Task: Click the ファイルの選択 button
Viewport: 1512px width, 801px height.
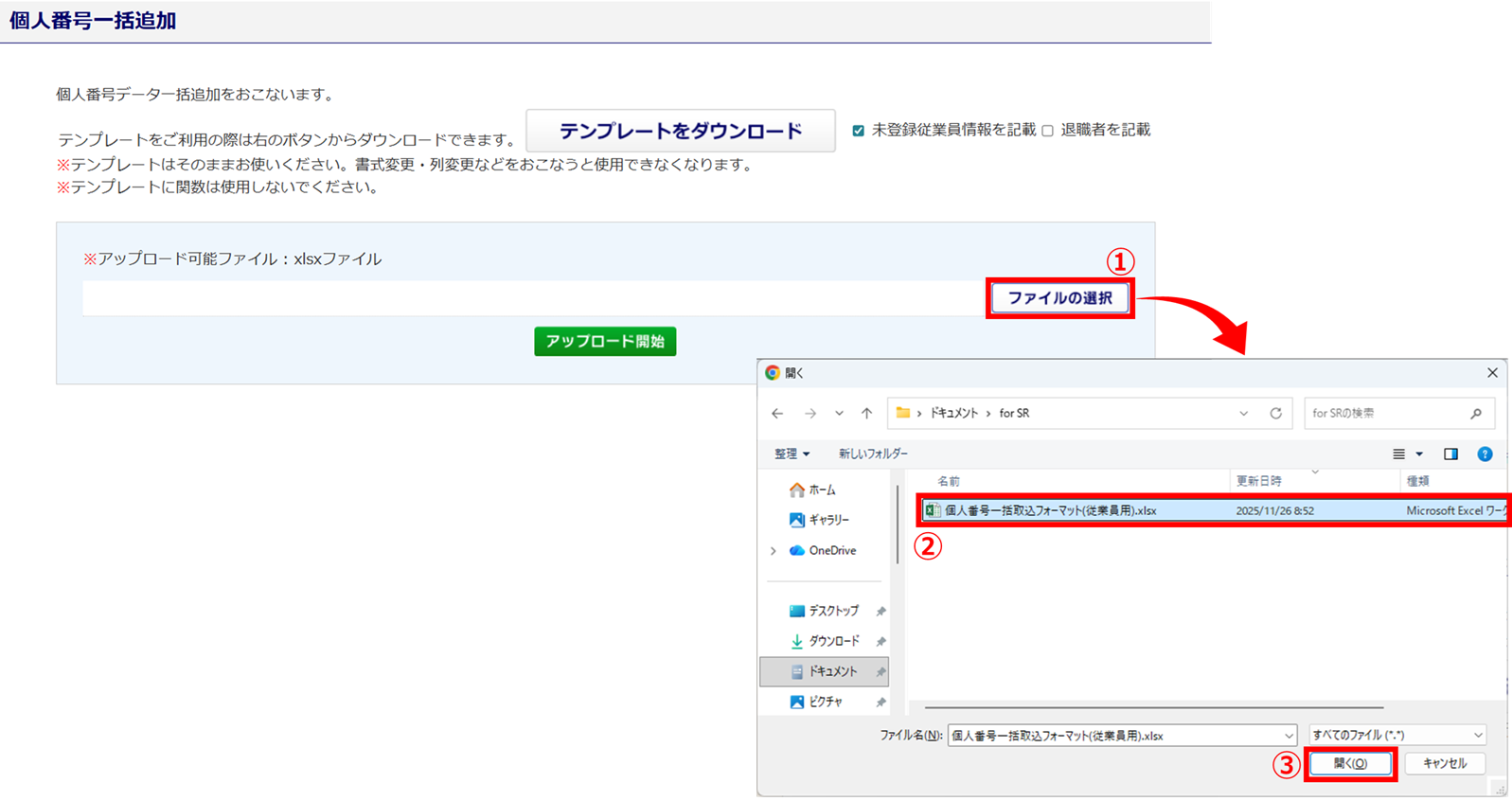Action: tap(1059, 298)
